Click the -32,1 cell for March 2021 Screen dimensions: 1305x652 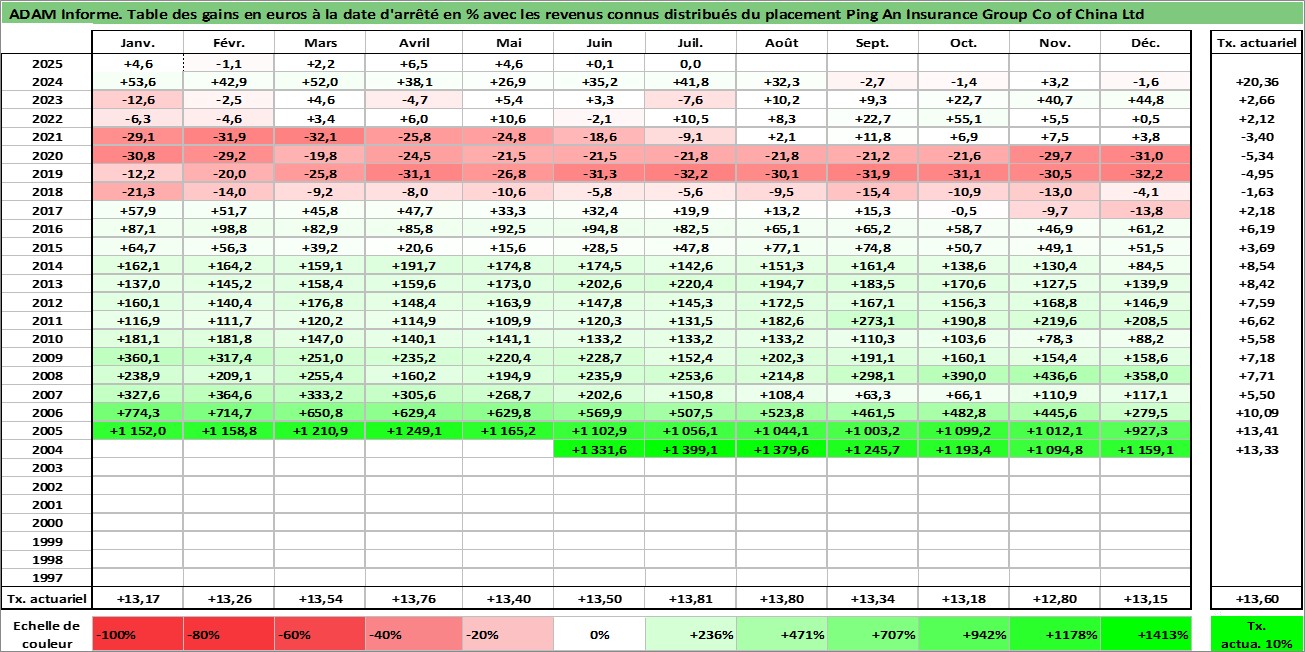[320, 137]
